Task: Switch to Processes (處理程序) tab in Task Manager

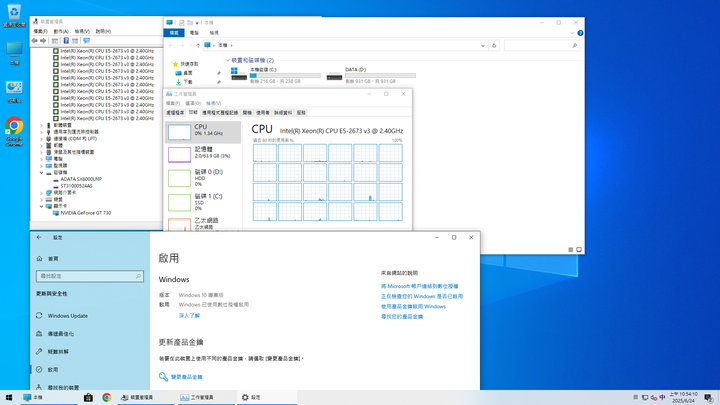Action: point(175,112)
